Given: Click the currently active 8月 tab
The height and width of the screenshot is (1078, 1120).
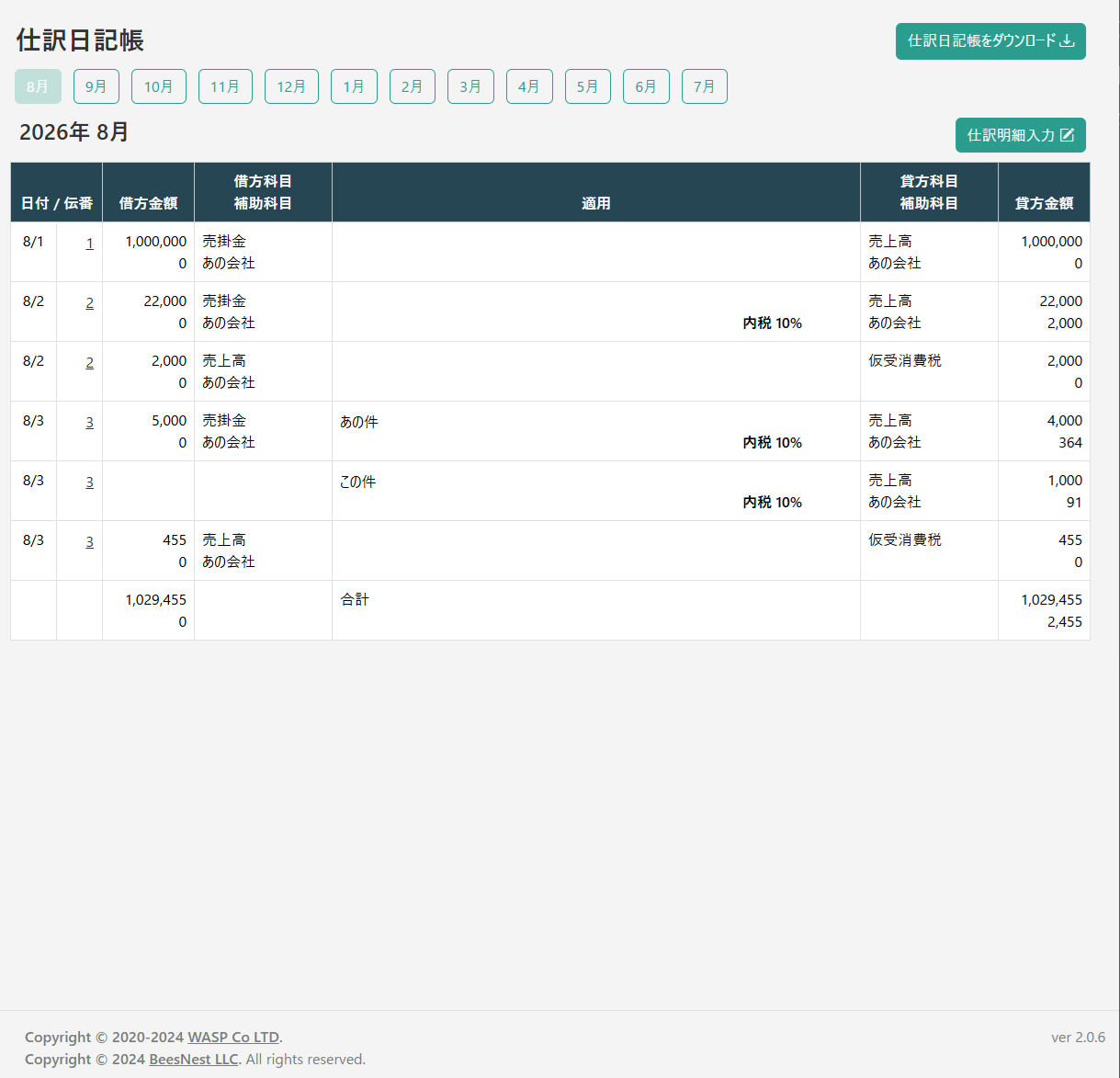Looking at the screenshot, I should (x=38, y=86).
